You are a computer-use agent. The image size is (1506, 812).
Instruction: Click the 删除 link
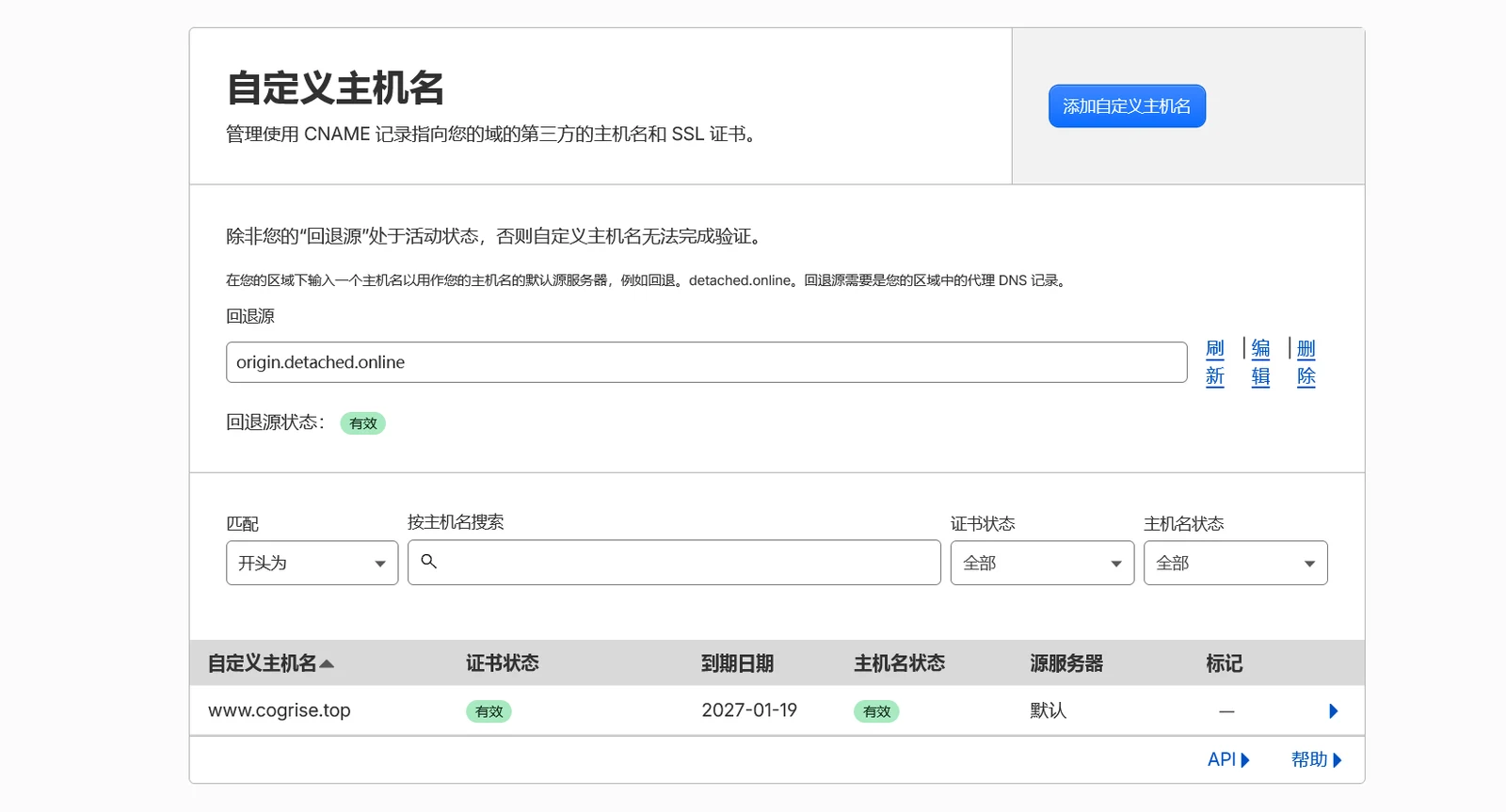click(1306, 362)
